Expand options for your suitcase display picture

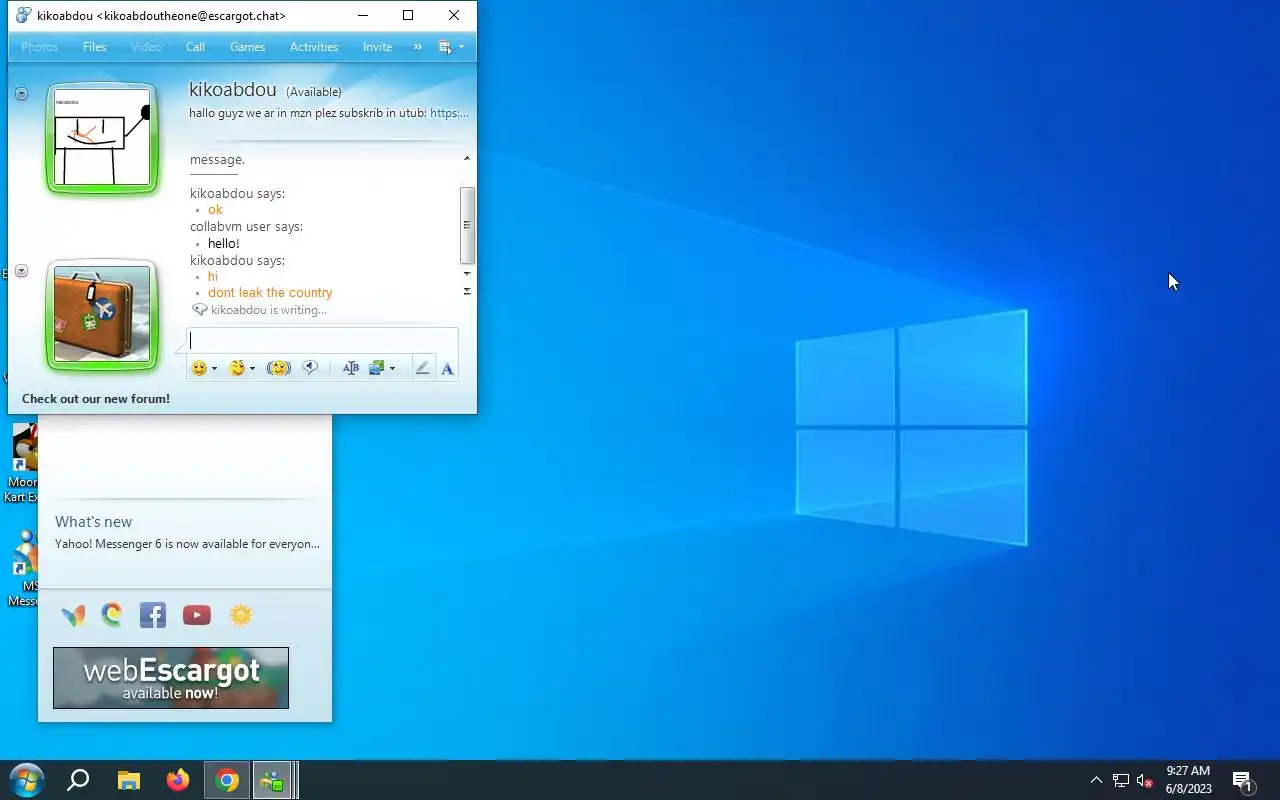pyautogui.click(x=21, y=271)
